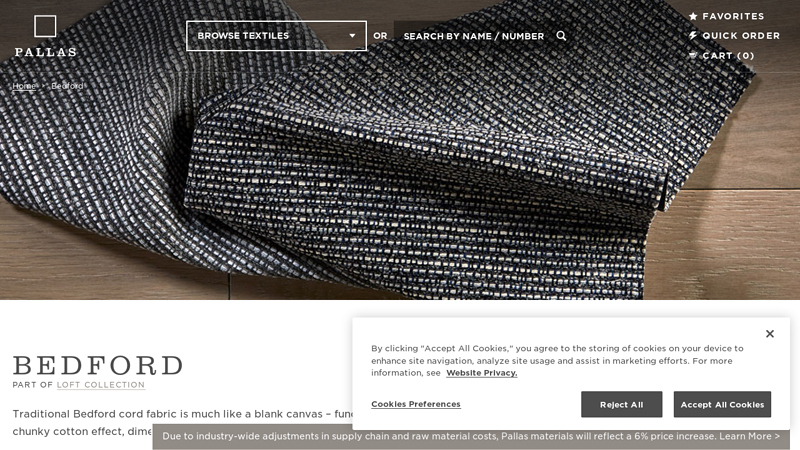Click the Pallas square logo
The image size is (800, 450).
(45, 26)
